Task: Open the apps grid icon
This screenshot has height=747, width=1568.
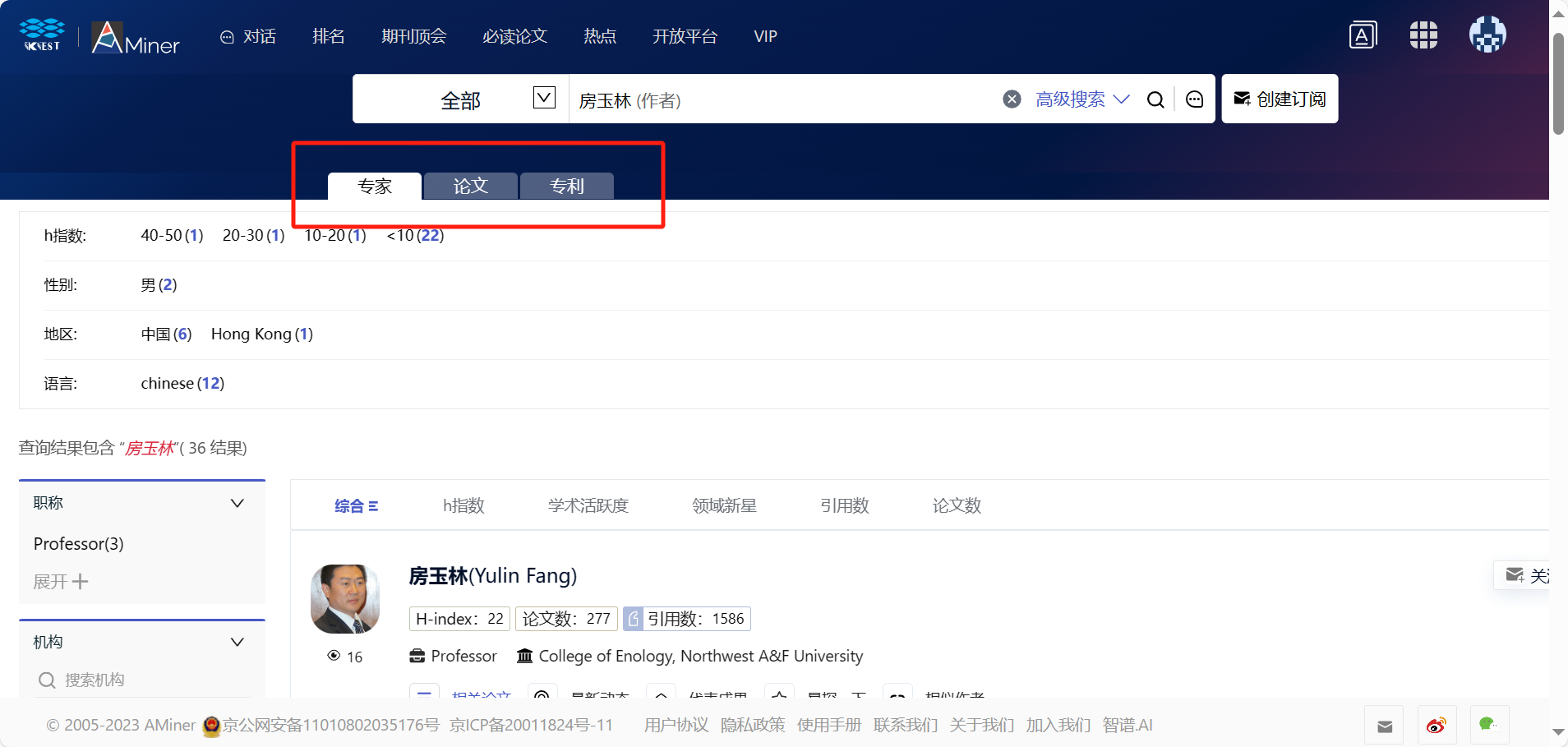Action: coord(1423,35)
